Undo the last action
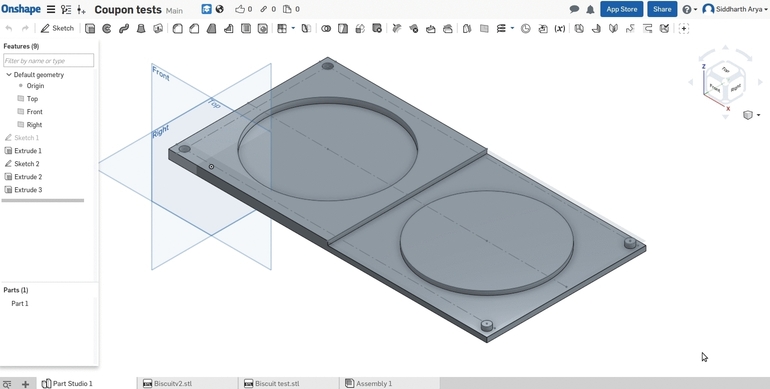 click(x=9, y=28)
